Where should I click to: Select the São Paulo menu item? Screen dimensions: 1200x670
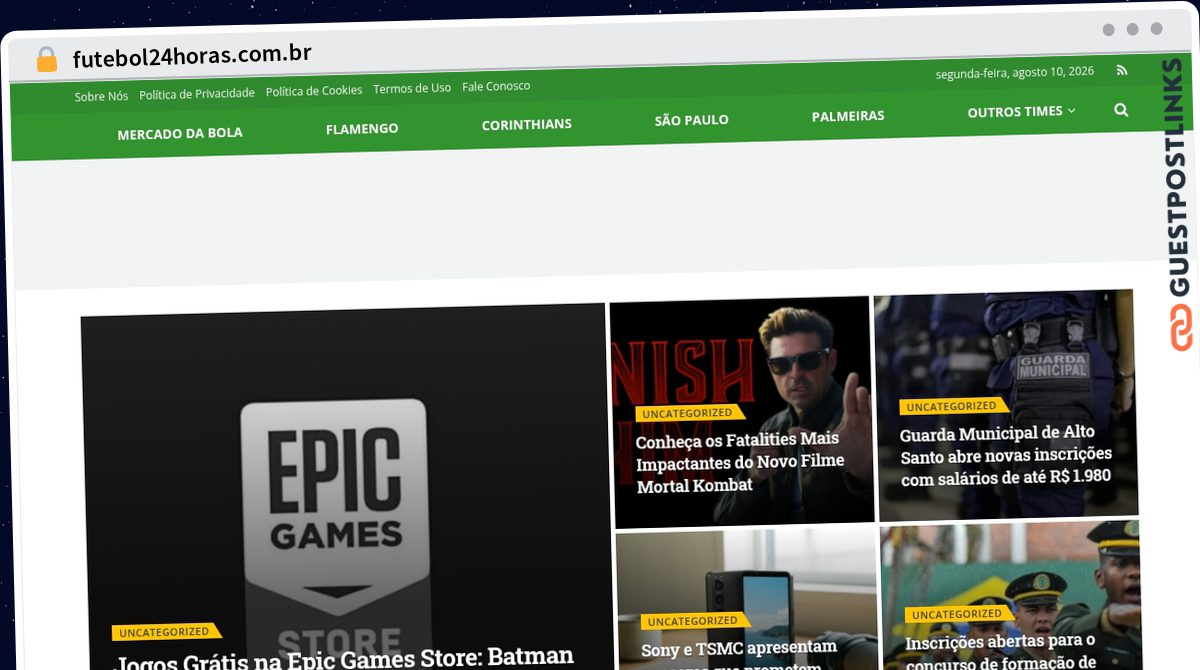[692, 120]
